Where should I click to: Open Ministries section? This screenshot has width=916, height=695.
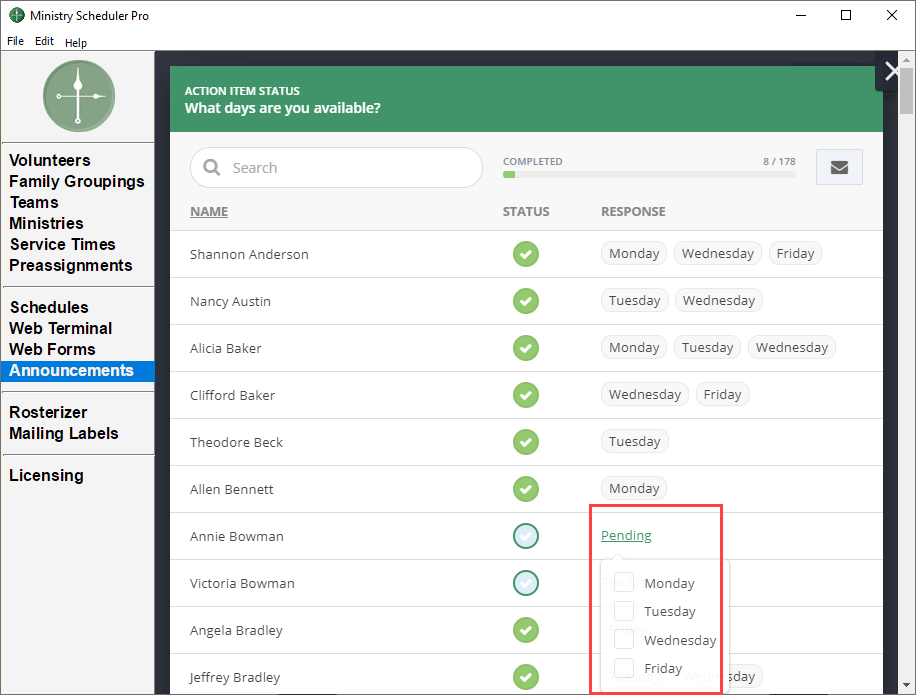47,224
